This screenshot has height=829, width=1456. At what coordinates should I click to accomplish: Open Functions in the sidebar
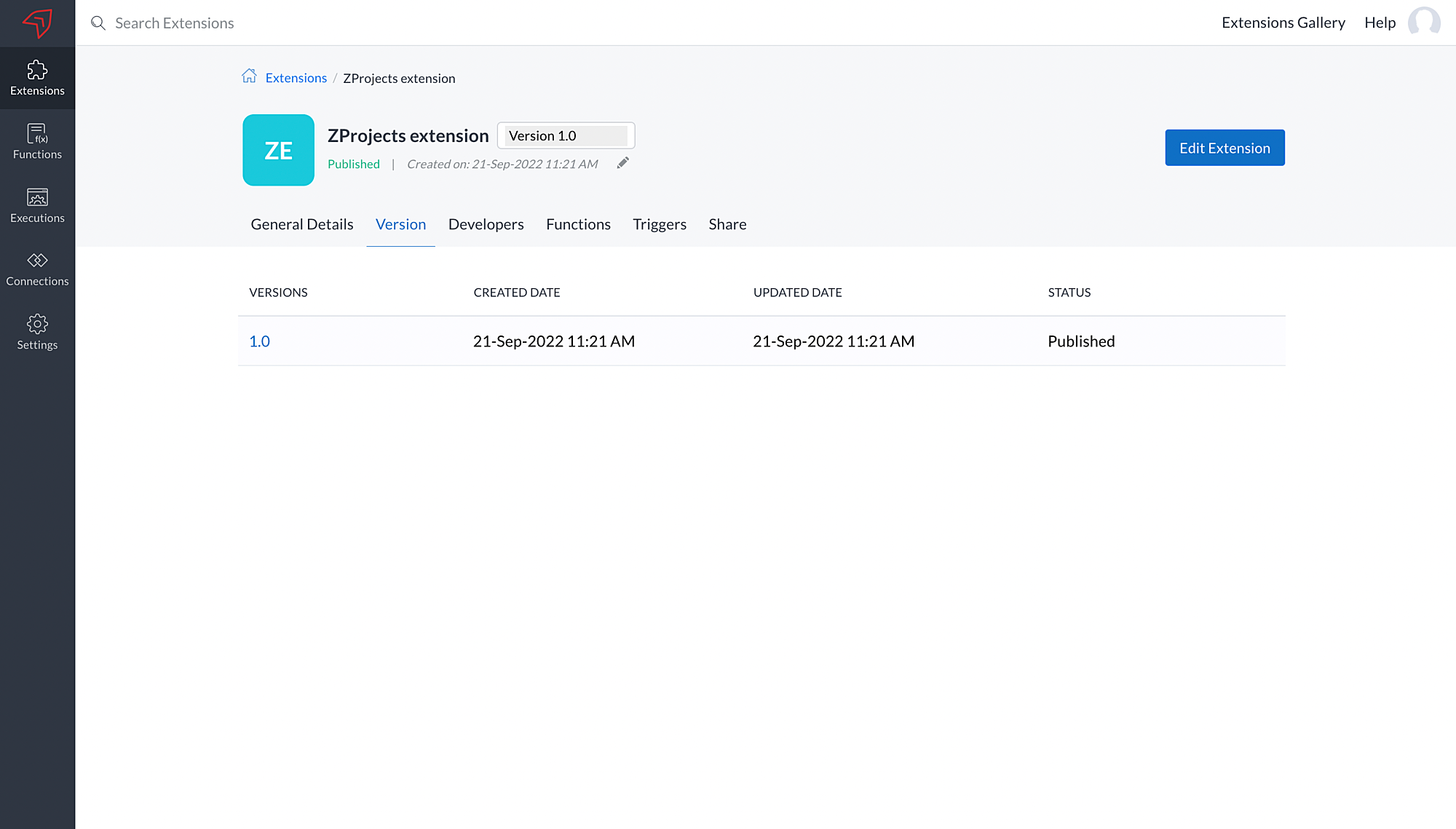point(37,141)
